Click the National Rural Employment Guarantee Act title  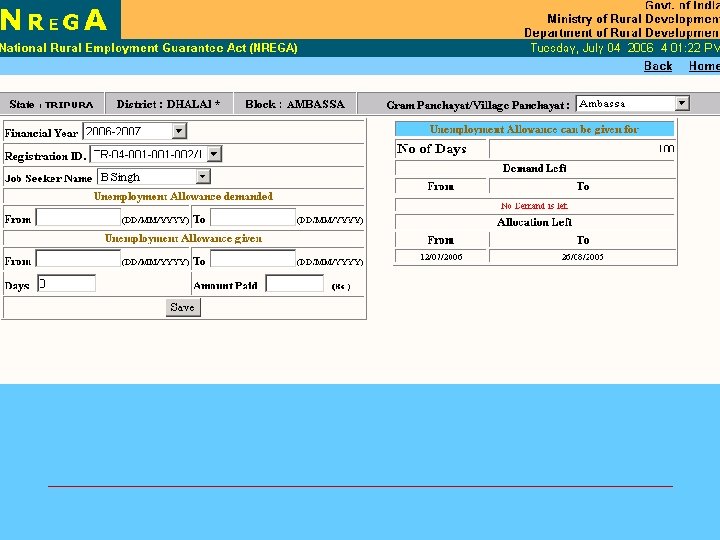(x=149, y=48)
